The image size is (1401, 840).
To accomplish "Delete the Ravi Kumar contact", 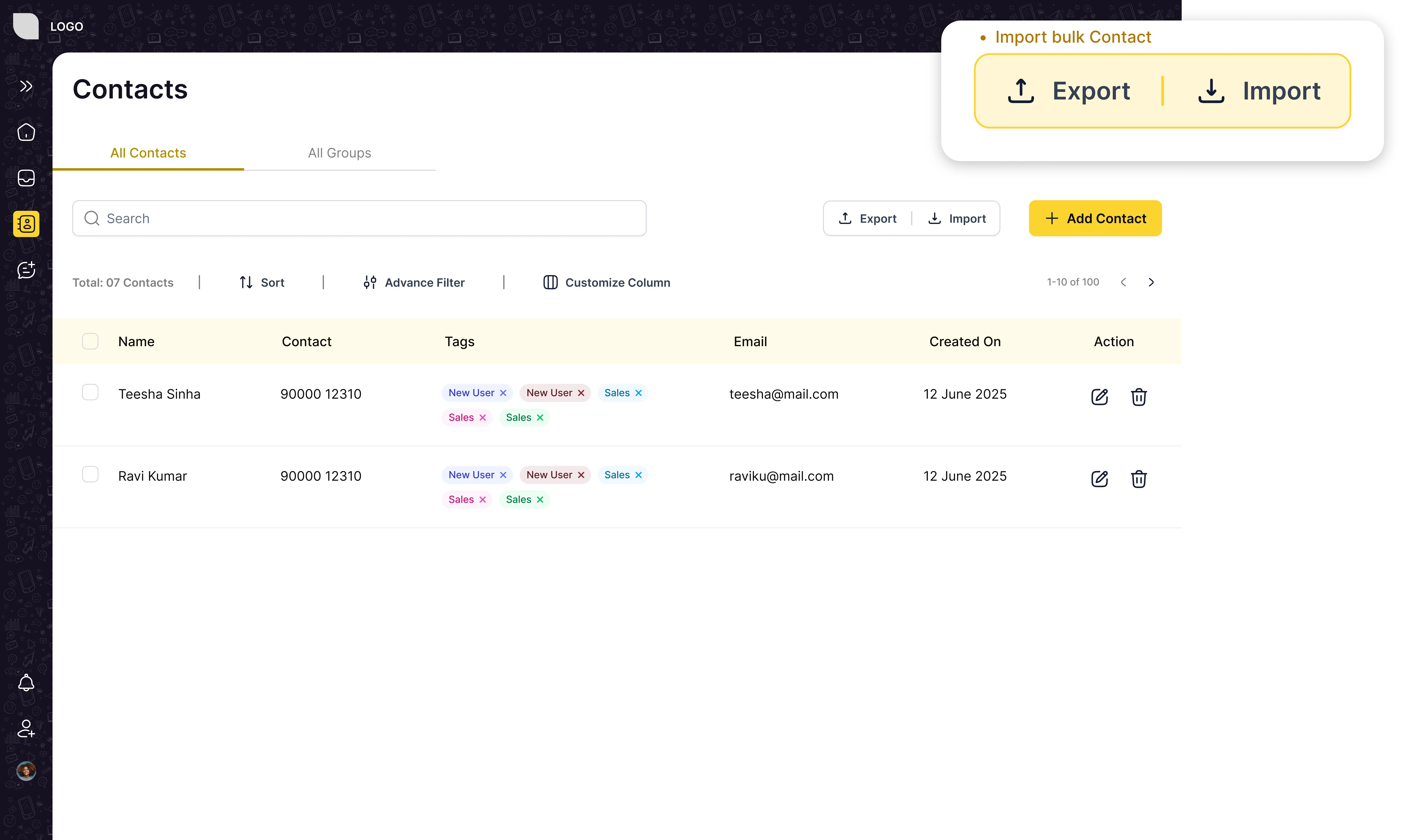I will tap(1138, 479).
